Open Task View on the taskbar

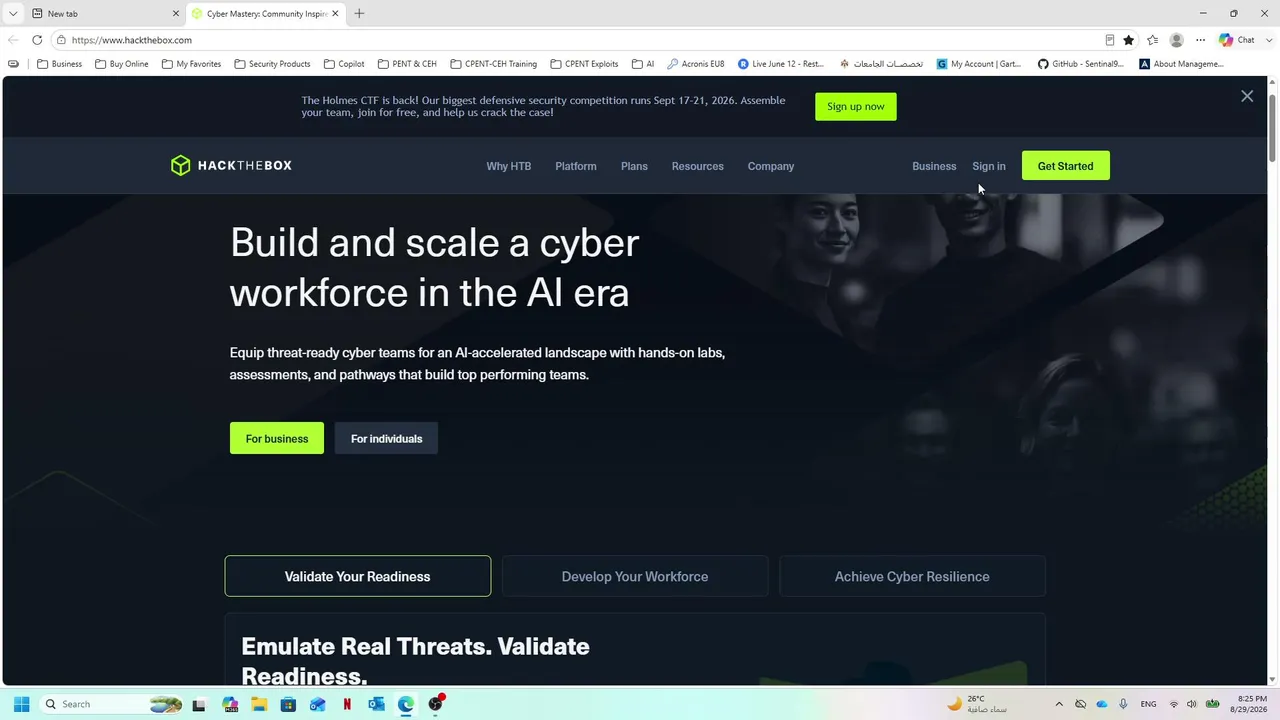(199, 704)
